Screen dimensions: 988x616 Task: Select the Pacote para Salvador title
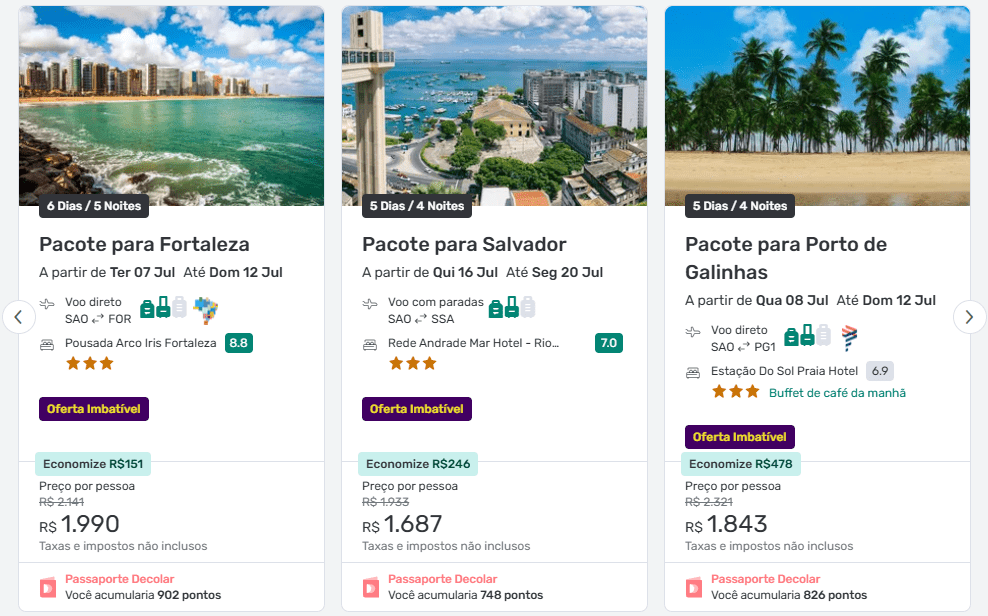click(x=464, y=245)
